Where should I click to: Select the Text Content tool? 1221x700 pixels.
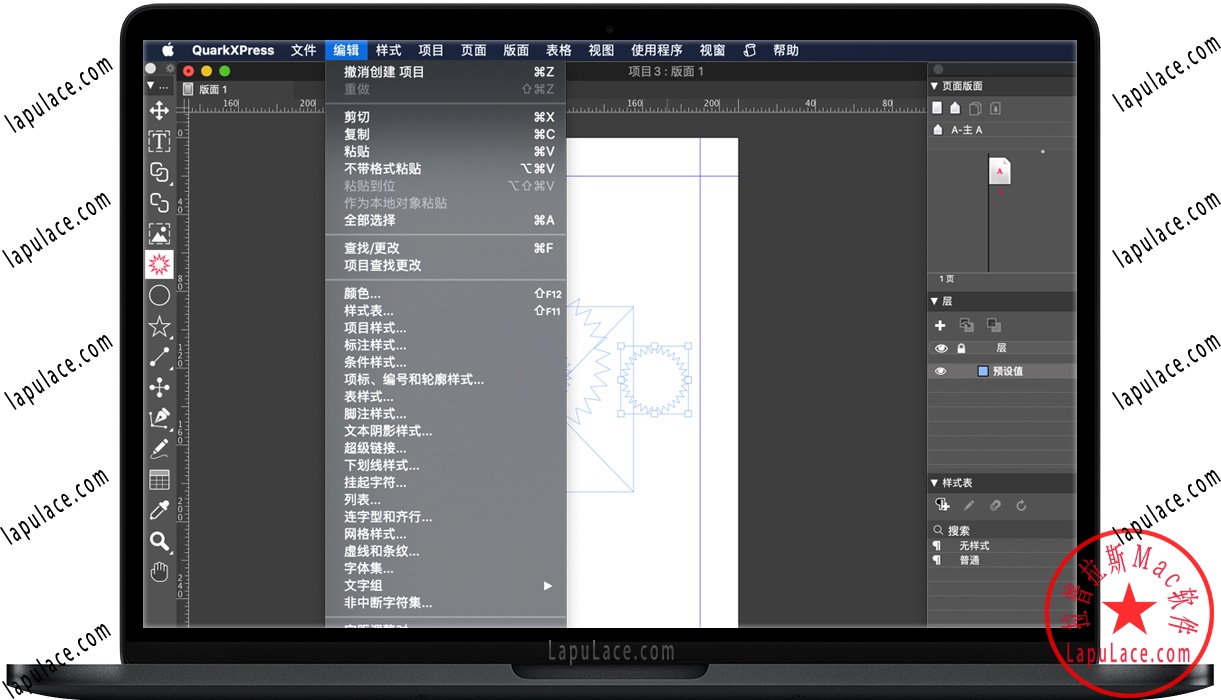point(159,141)
